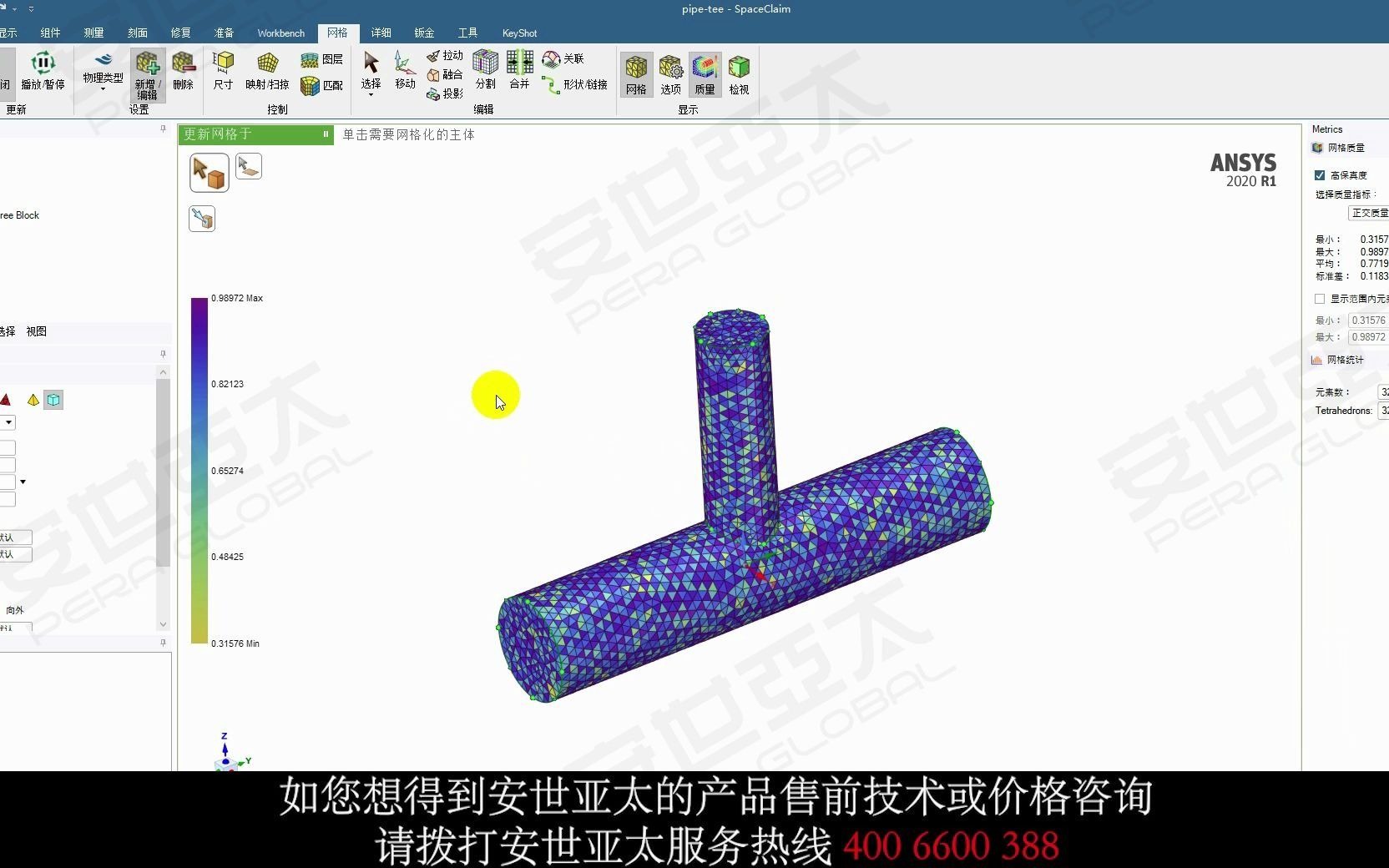Image resolution: width=1389 pixels, height=868 pixels.
Task: Open the 新增/编辑 mesh creation tool
Action: click(147, 73)
